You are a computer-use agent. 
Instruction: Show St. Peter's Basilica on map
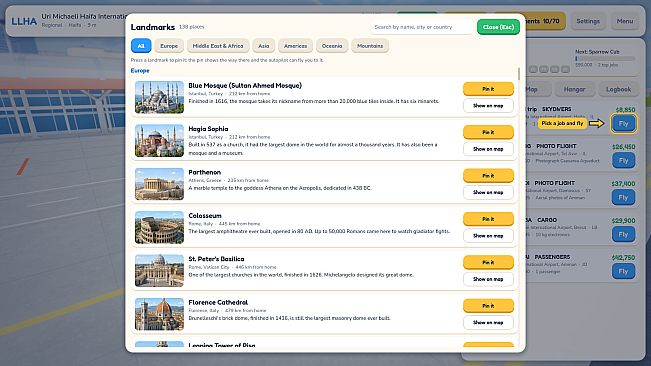tap(488, 279)
